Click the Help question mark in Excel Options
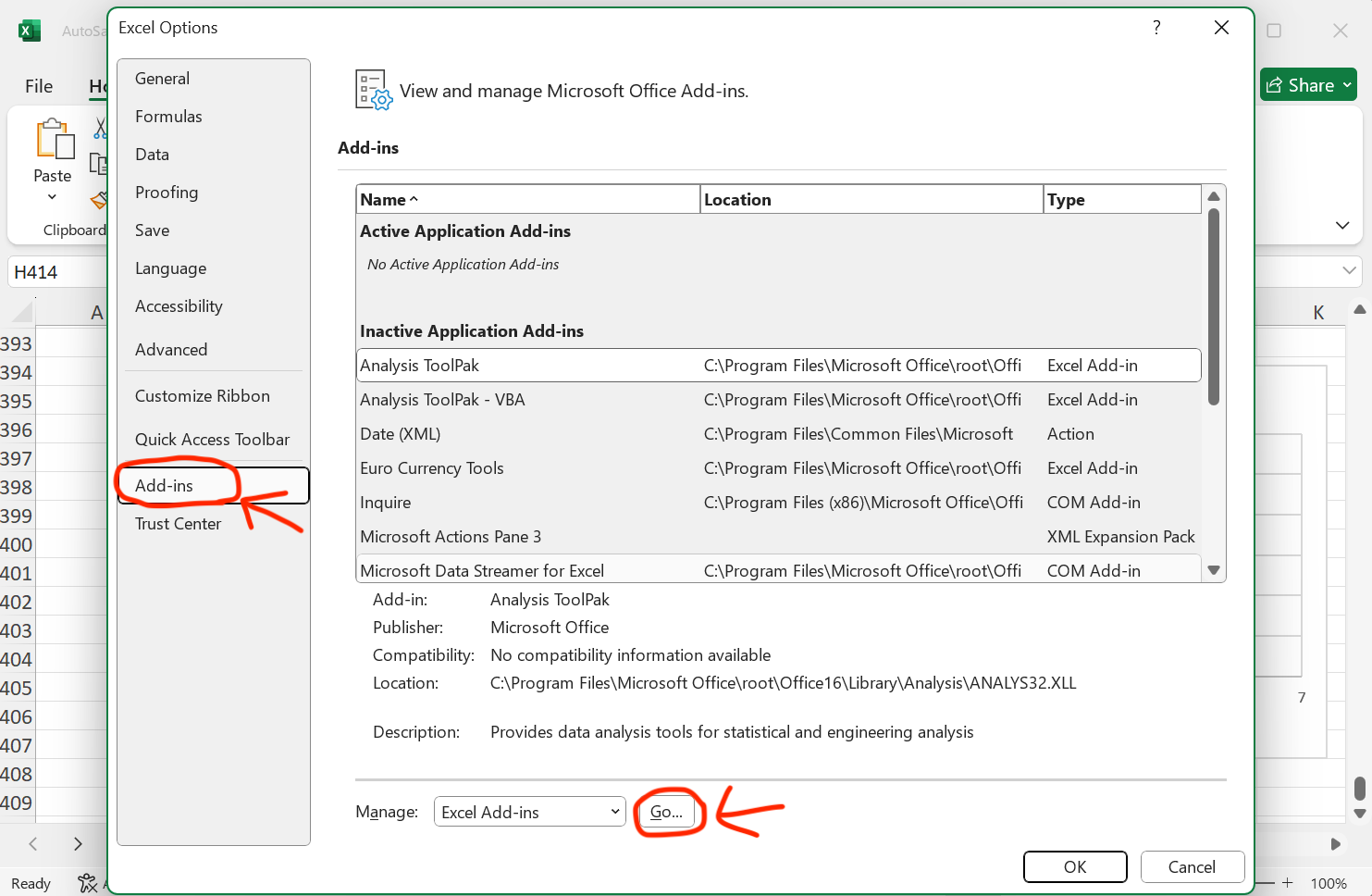Image resolution: width=1372 pixels, height=896 pixels. (1156, 28)
